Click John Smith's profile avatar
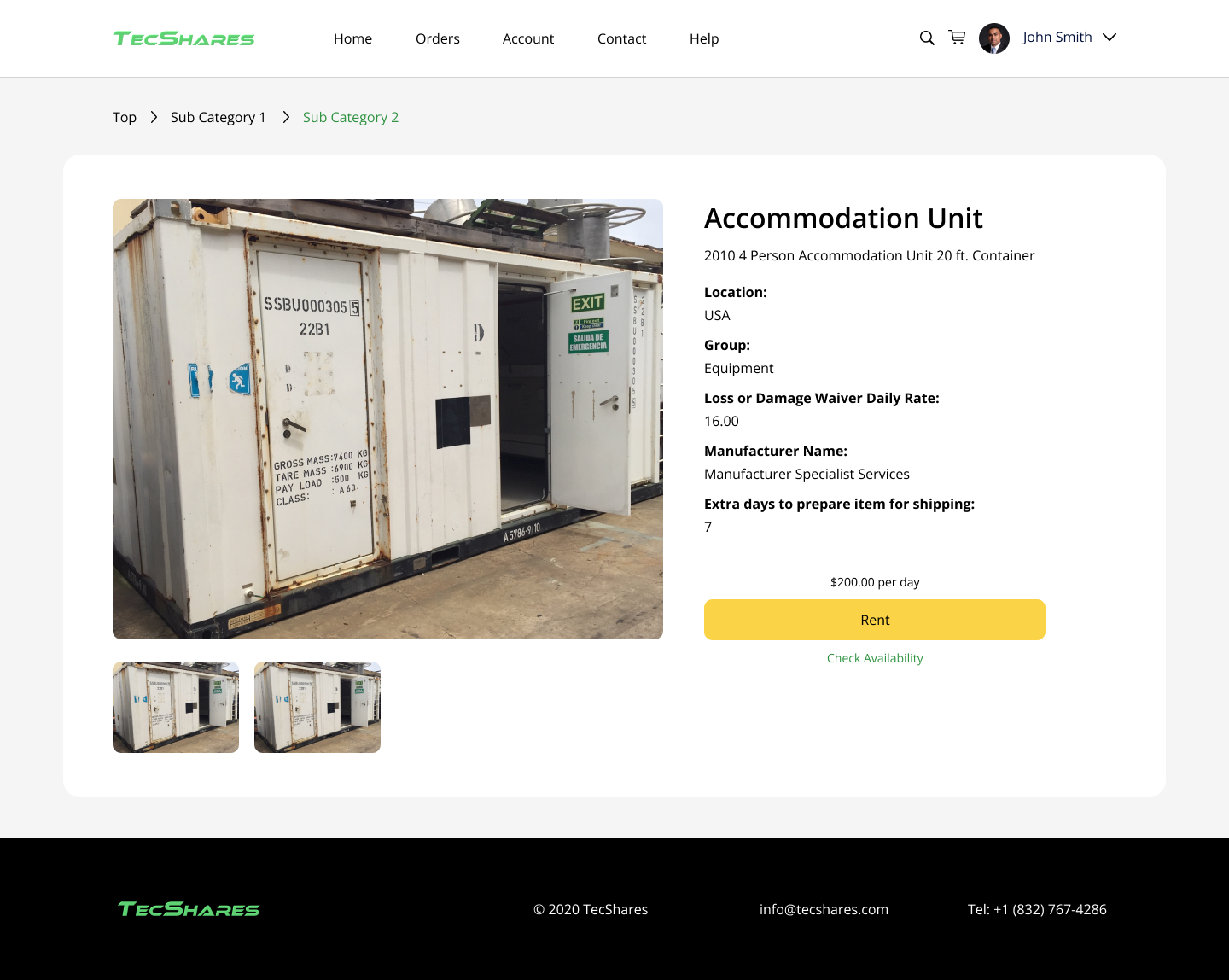The width and height of the screenshot is (1229, 980). 994,38
